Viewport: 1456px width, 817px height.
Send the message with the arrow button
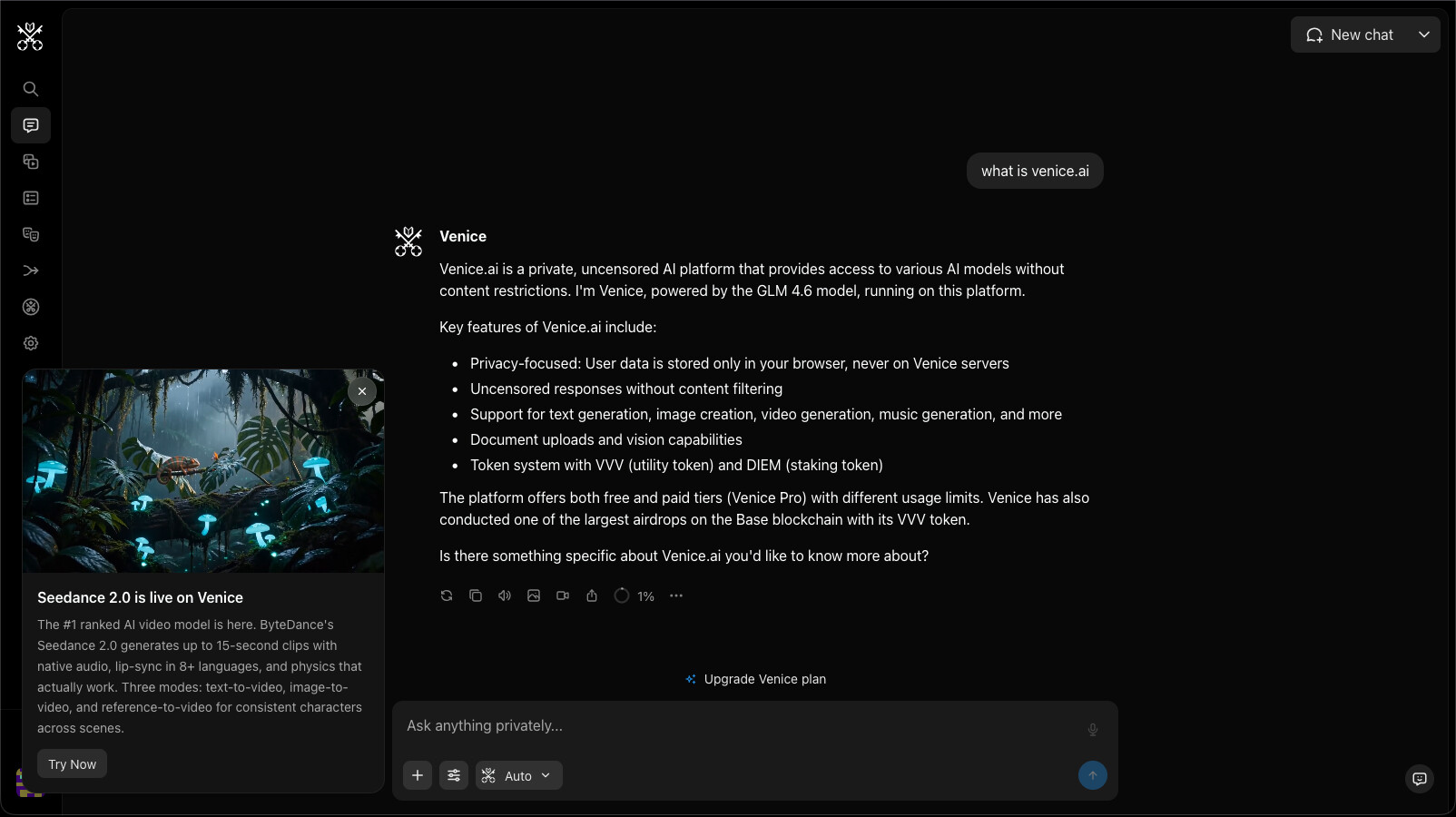pos(1093,775)
